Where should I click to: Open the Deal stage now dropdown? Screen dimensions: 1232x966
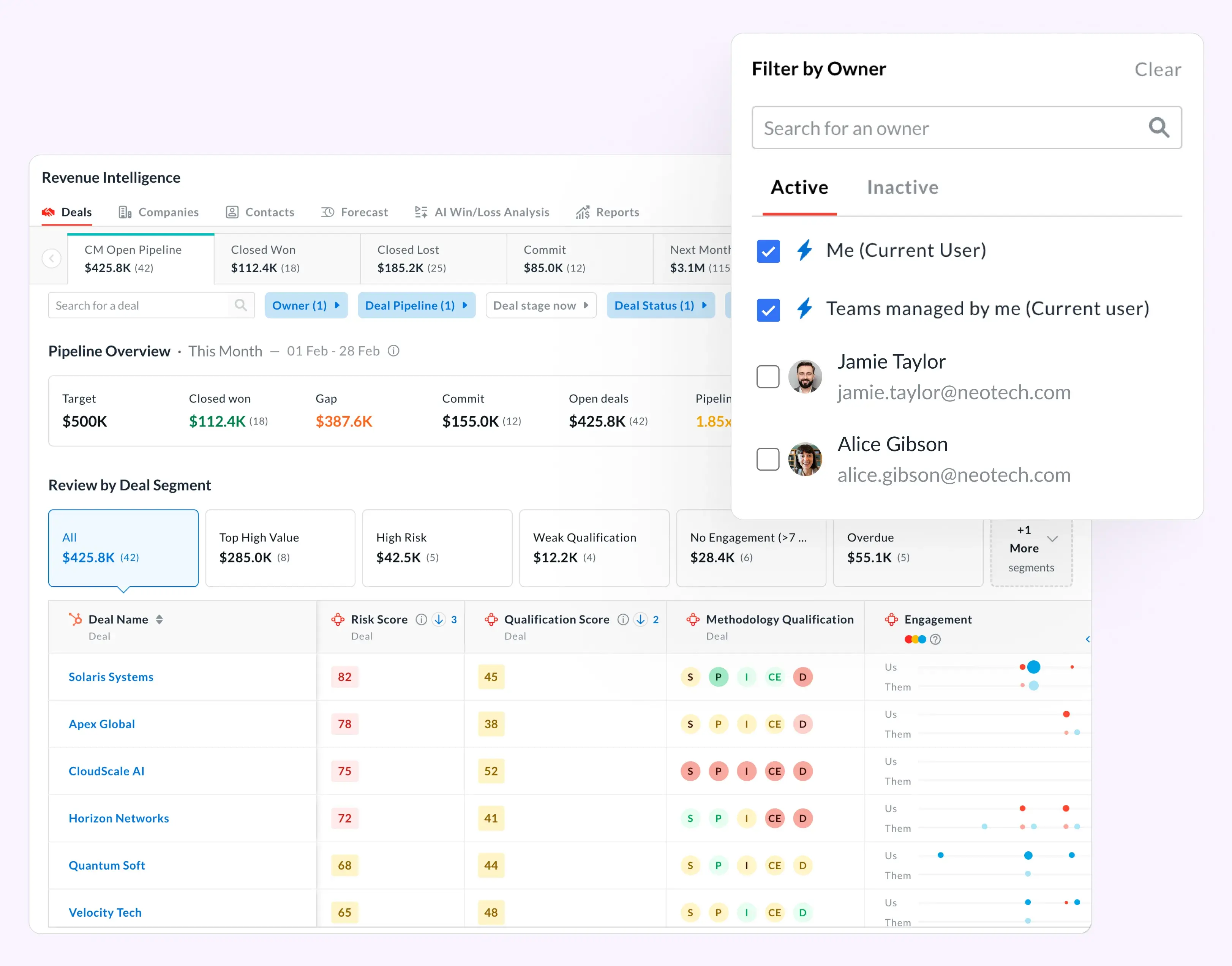tap(541, 305)
